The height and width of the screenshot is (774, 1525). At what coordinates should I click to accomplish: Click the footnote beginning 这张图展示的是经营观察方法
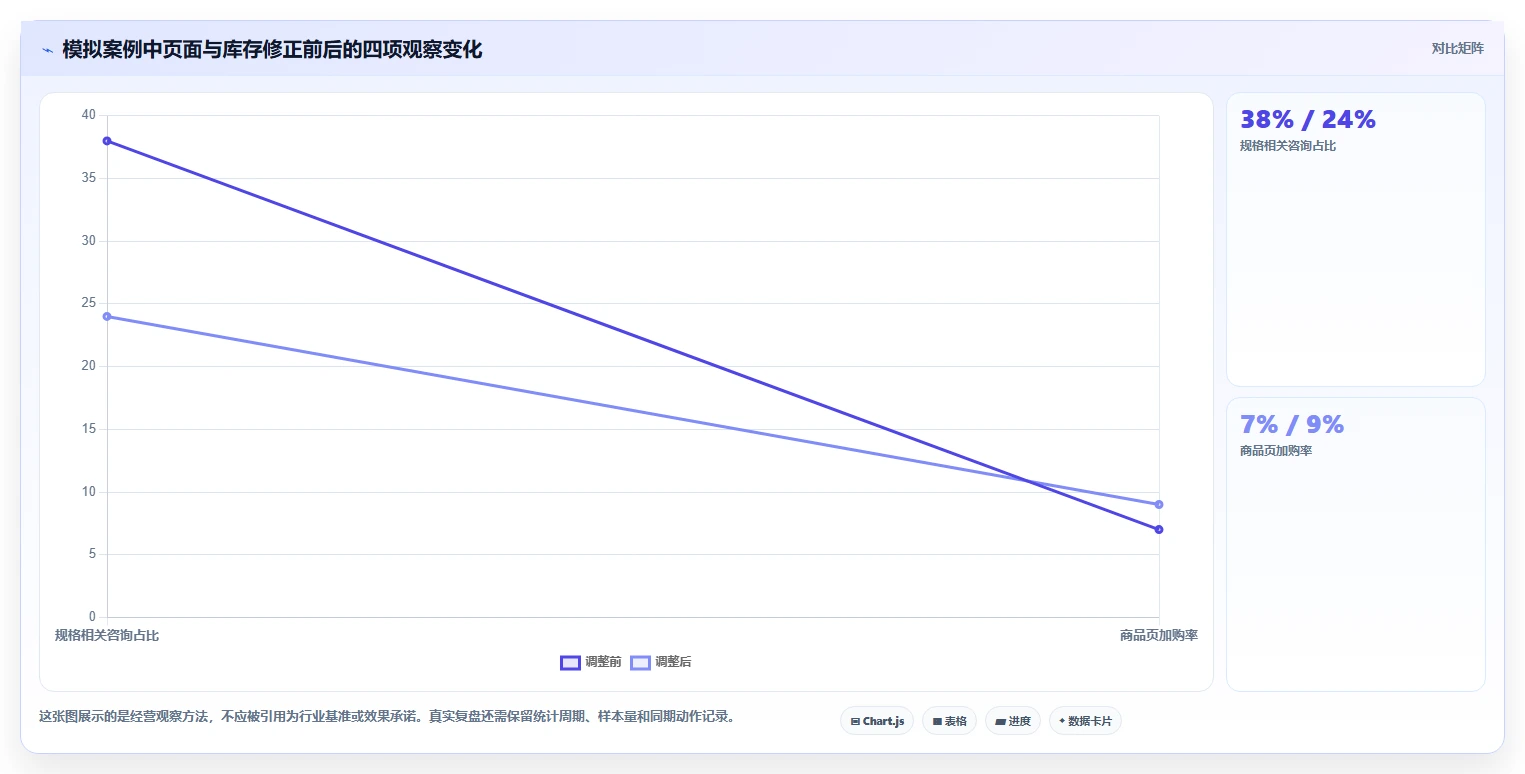click(x=387, y=717)
